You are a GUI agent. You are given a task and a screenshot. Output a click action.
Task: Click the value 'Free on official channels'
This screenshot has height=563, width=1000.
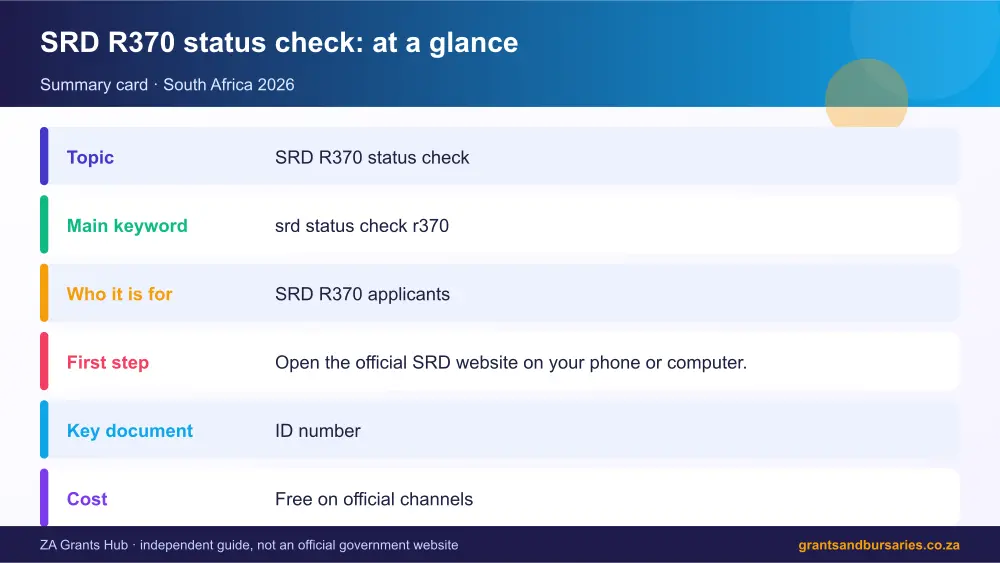pyautogui.click(x=374, y=499)
